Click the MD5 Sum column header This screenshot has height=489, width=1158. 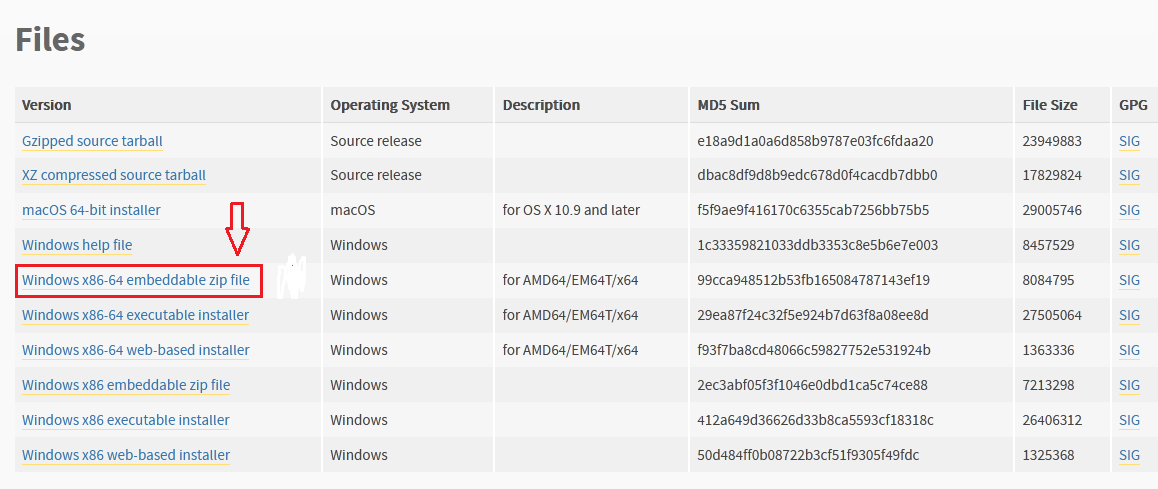pos(728,105)
